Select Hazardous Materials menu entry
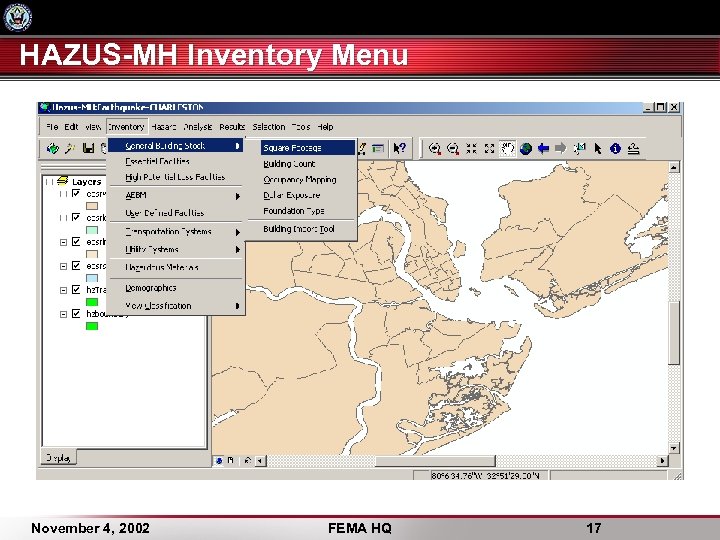Image resolution: width=720 pixels, height=540 pixels. [162, 267]
